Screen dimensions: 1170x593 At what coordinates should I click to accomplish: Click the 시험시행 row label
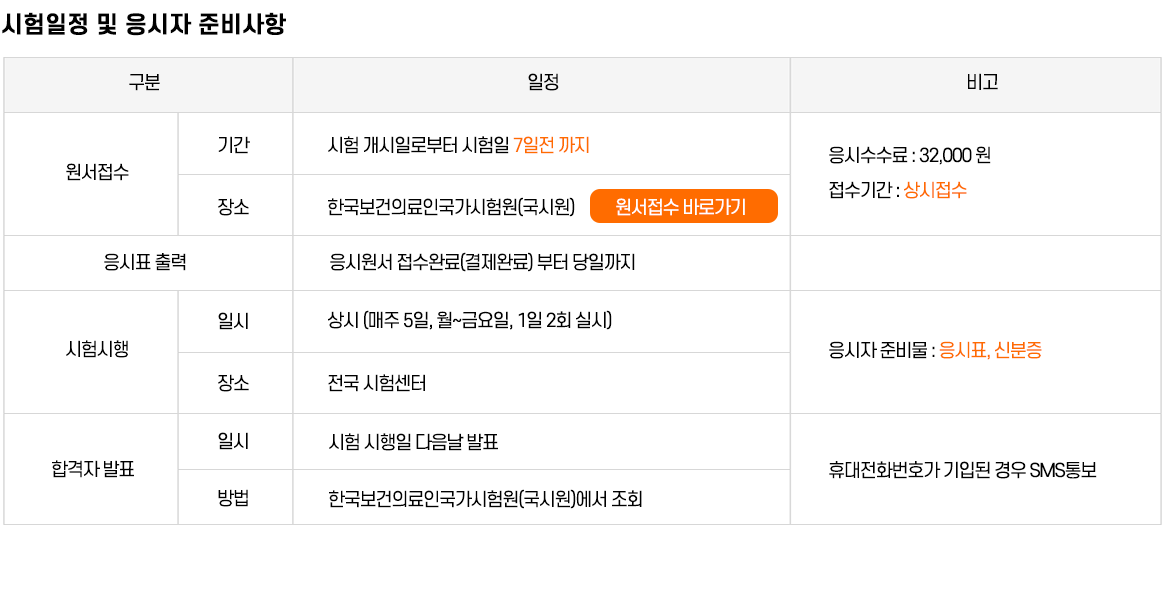[97, 350]
